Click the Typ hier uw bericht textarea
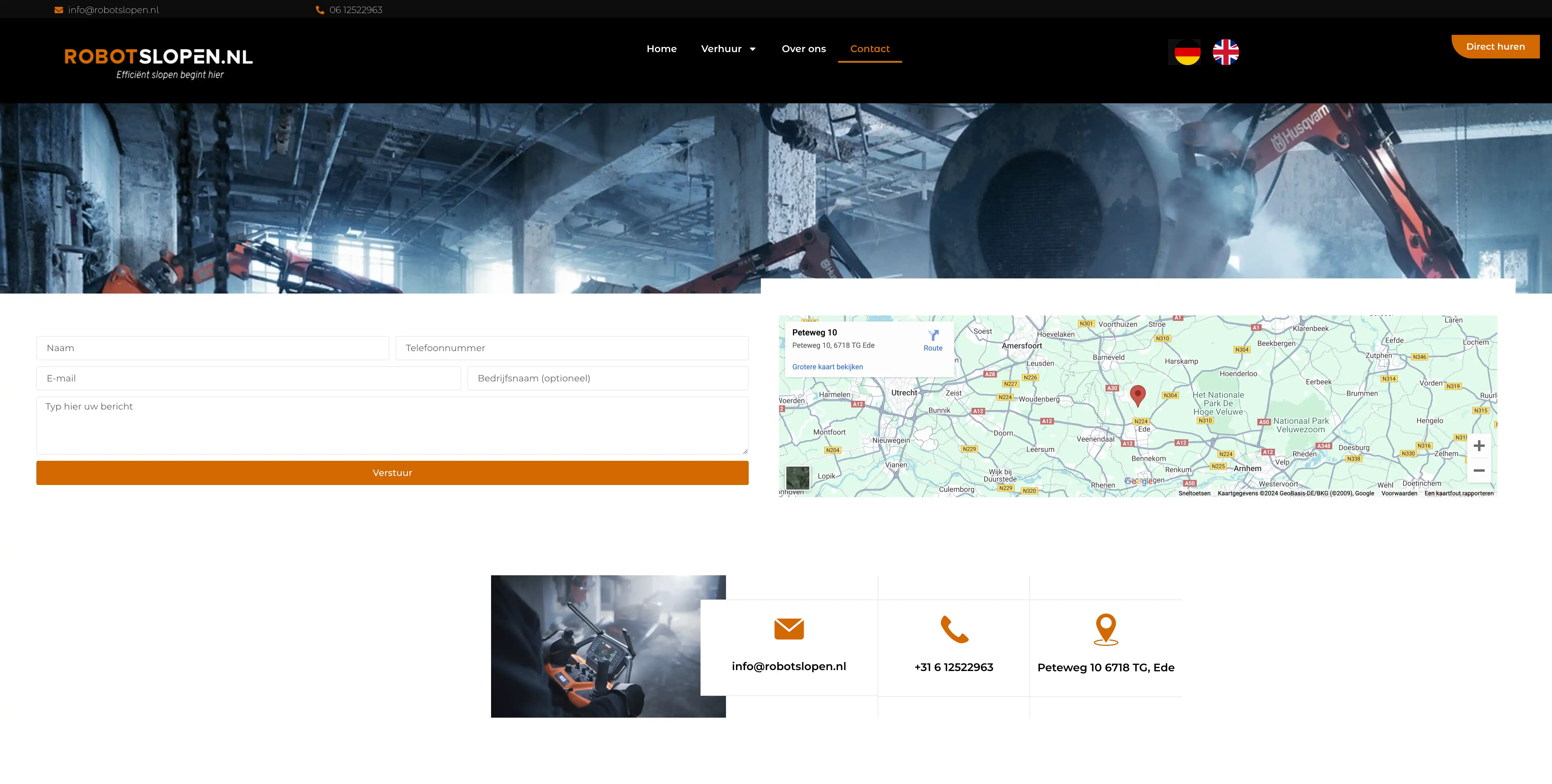Screen dimensions: 1552x784 pos(392,425)
